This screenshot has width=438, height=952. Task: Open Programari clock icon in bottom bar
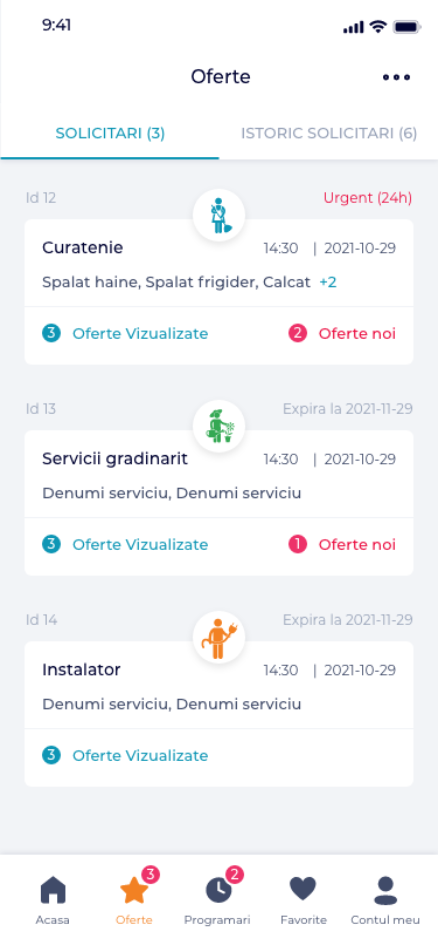(219, 890)
